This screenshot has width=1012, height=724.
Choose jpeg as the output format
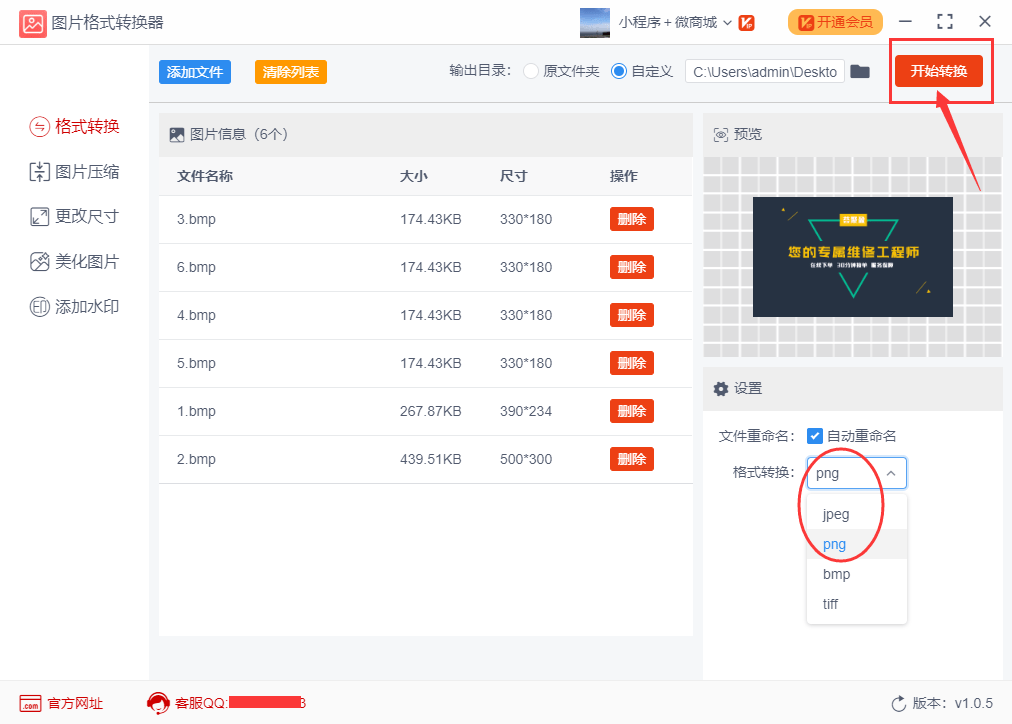[838, 514]
